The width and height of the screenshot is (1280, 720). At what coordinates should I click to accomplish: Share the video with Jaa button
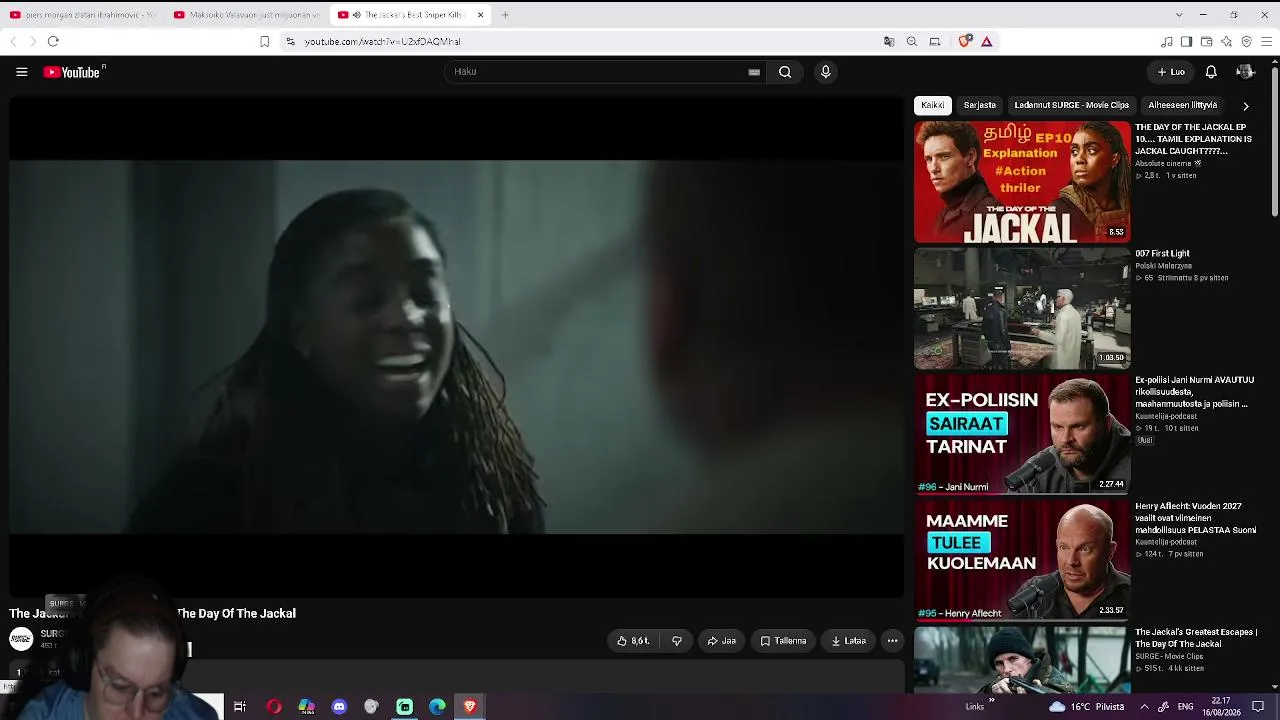[x=722, y=641]
